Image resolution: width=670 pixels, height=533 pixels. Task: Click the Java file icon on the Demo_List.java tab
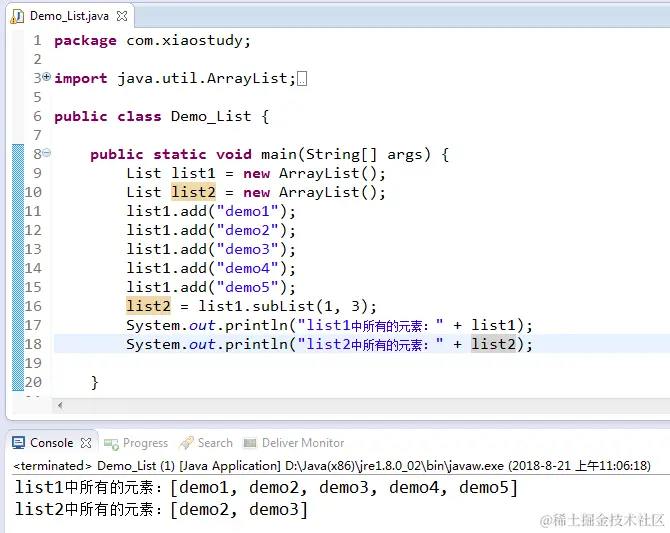18,16
